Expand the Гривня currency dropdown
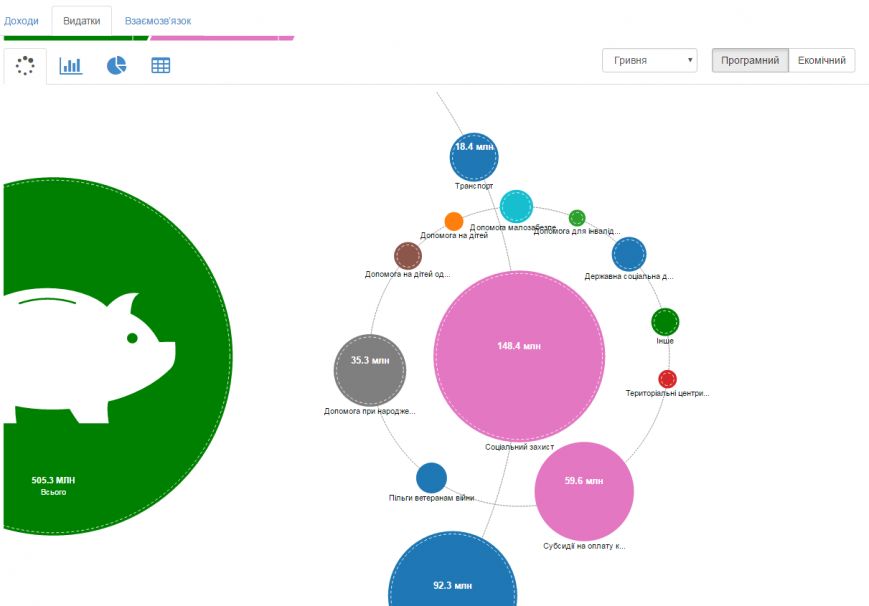 (x=650, y=60)
